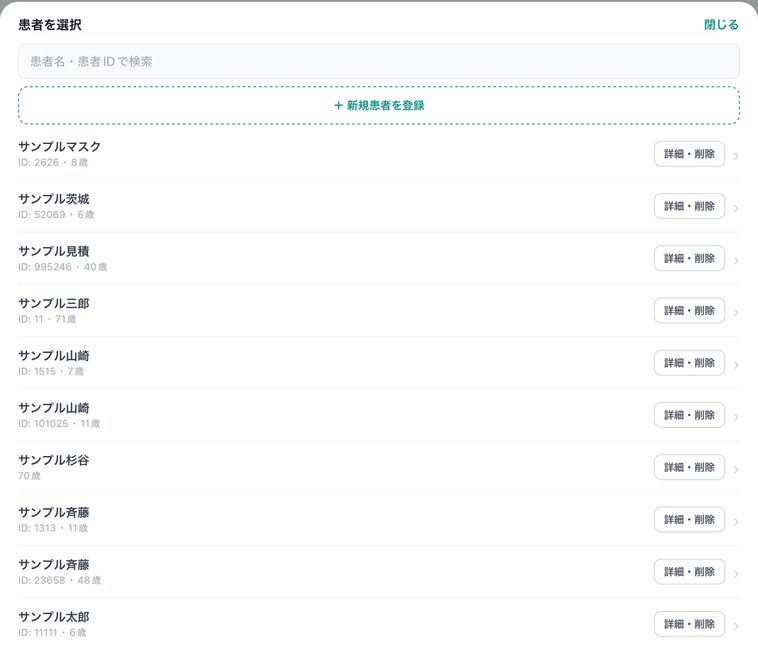Close the patient selection dialog via 閉じる
This screenshot has height=645, width=758.
[721, 25]
